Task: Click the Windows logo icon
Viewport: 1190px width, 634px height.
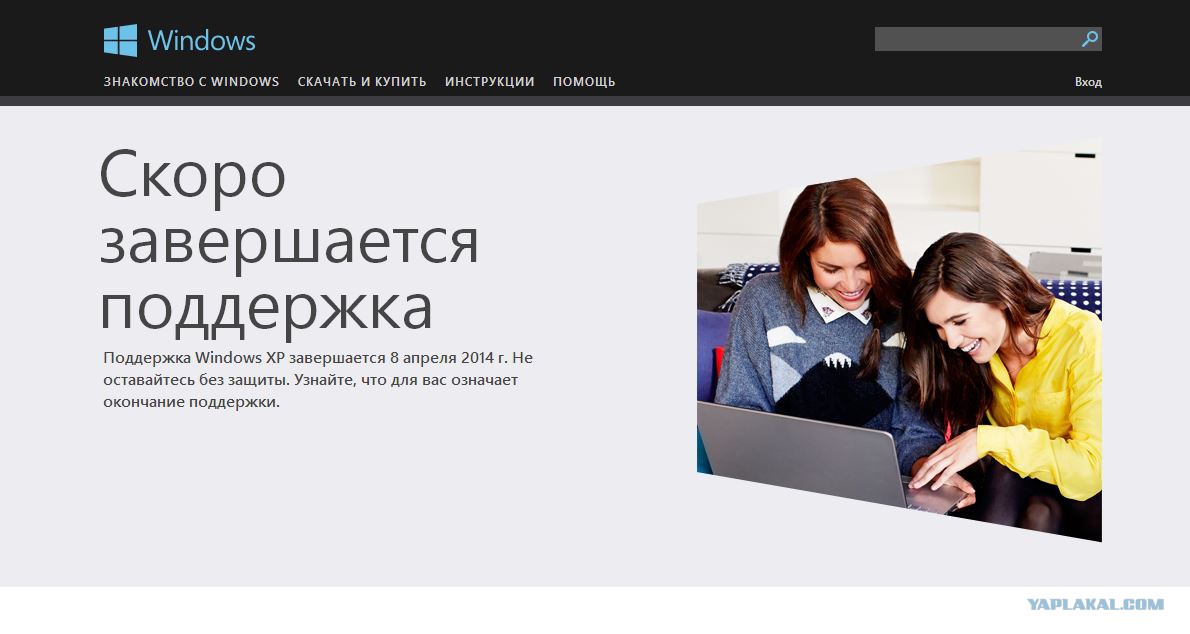Action: point(121,40)
